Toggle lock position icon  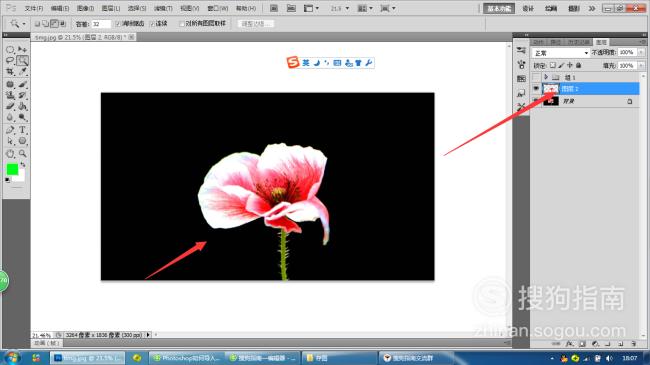(x=570, y=65)
